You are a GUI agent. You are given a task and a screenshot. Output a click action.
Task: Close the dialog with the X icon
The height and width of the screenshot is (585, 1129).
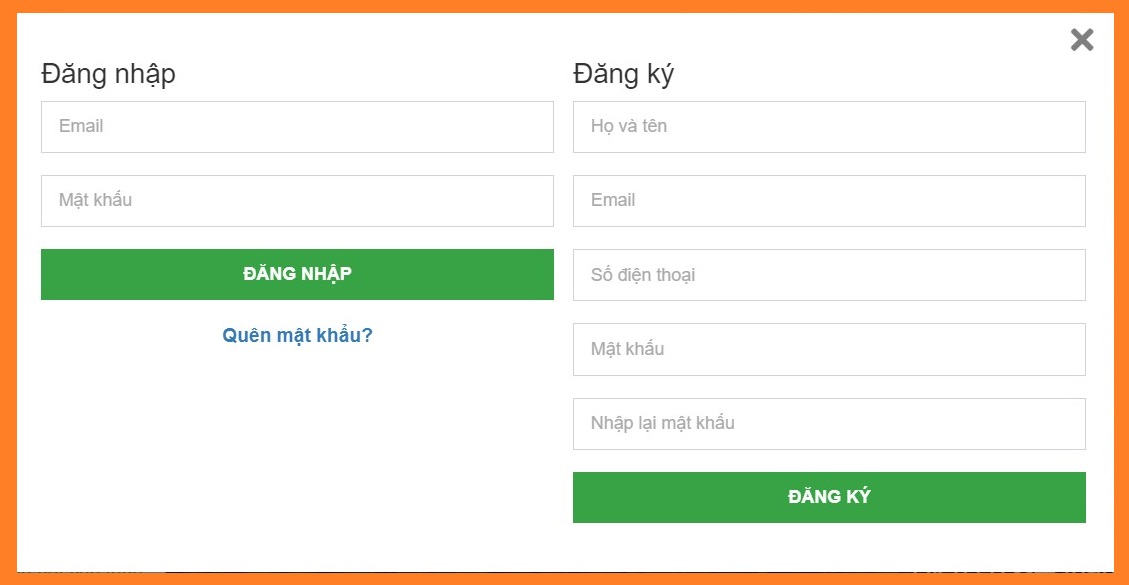[1082, 40]
